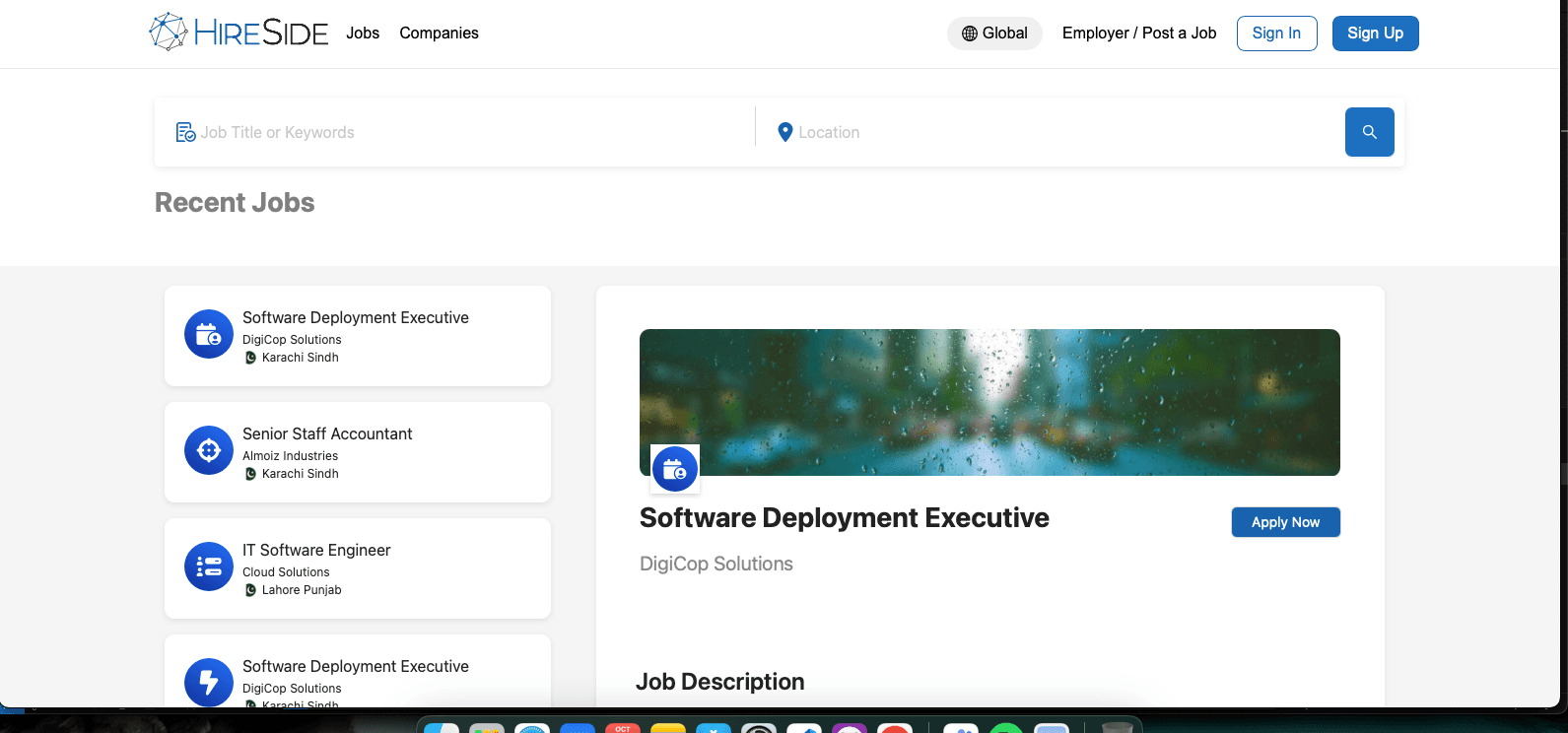Go to Employer / Post a Job
Image resolution: width=1568 pixels, height=733 pixels.
pyautogui.click(x=1139, y=33)
